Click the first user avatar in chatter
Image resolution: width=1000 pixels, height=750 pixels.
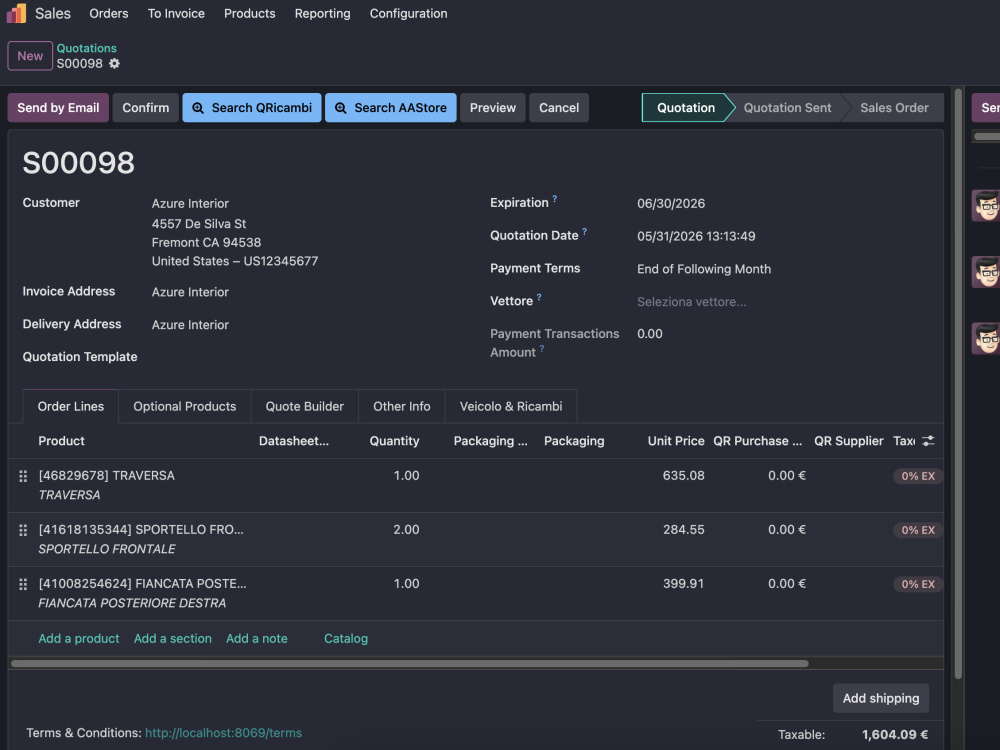(985, 205)
